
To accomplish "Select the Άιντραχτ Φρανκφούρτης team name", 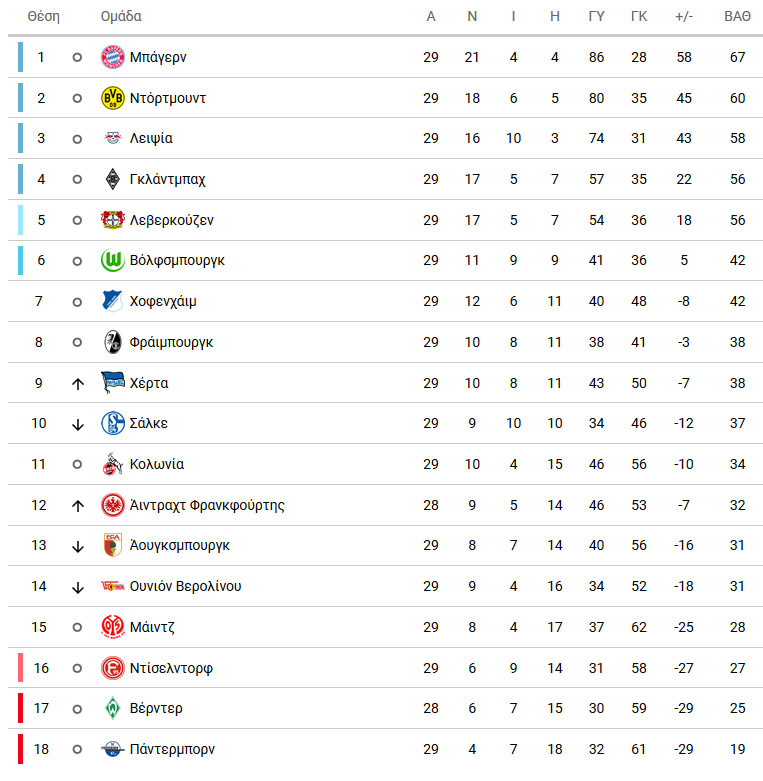I will (x=207, y=505).
